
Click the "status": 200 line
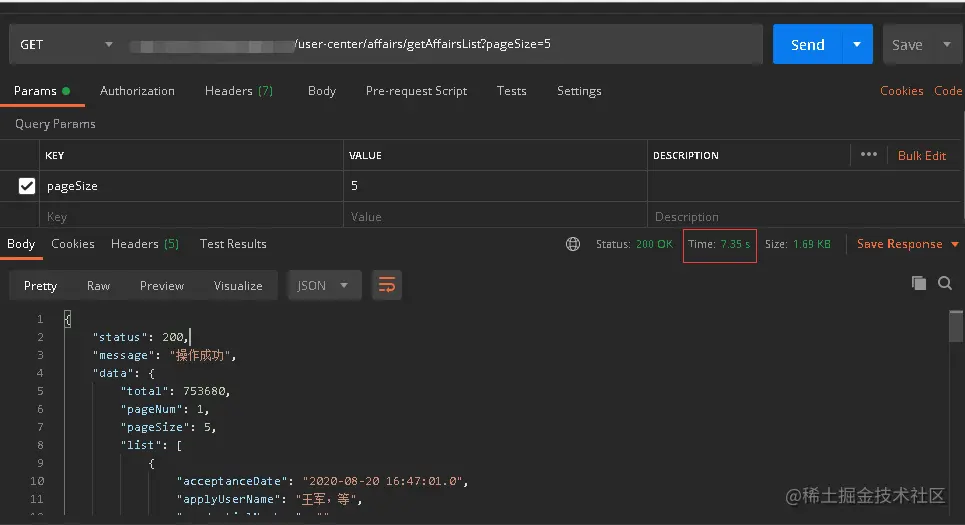(141, 337)
